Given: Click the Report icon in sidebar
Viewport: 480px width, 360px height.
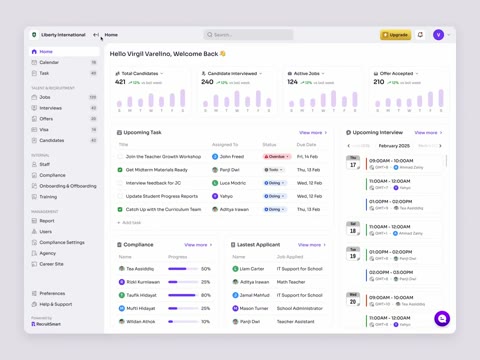Looking at the screenshot, I should (x=34, y=221).
